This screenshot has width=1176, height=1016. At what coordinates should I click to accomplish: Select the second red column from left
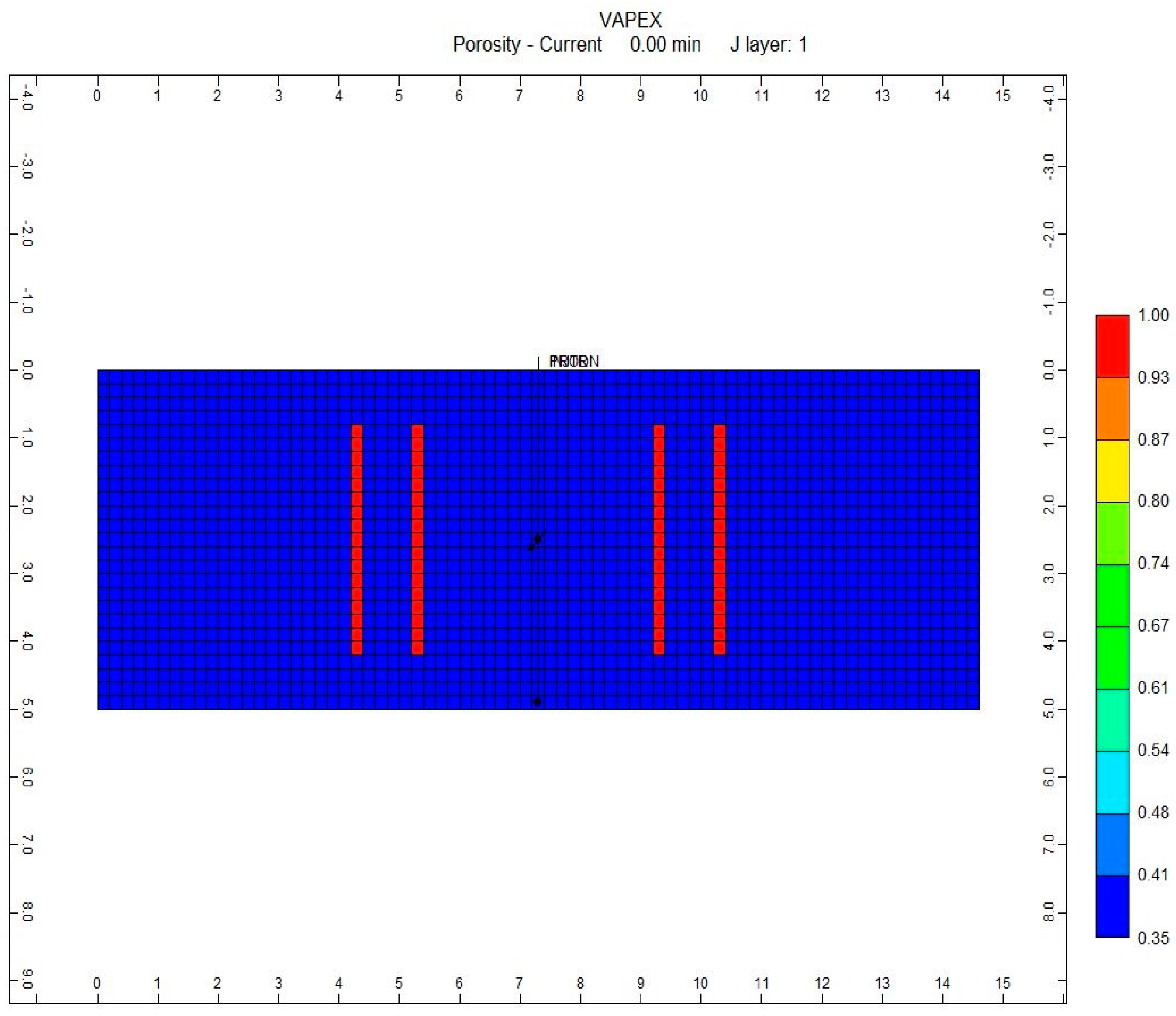417,539
